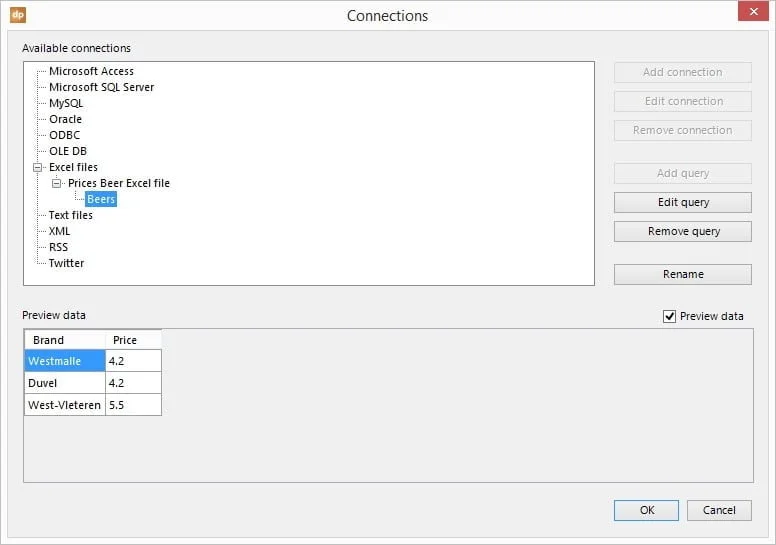Toggle the Preview data checkbox
Screen dimensions: 776x545
point(669,316)
